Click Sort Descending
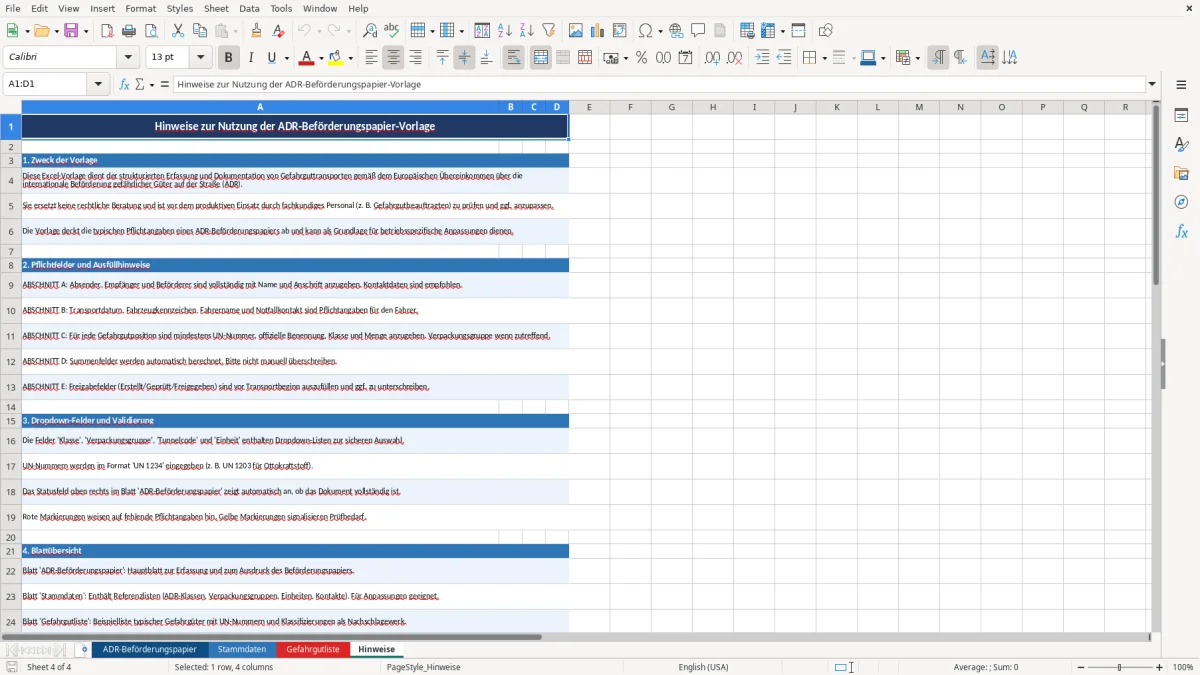 point(526,31)
